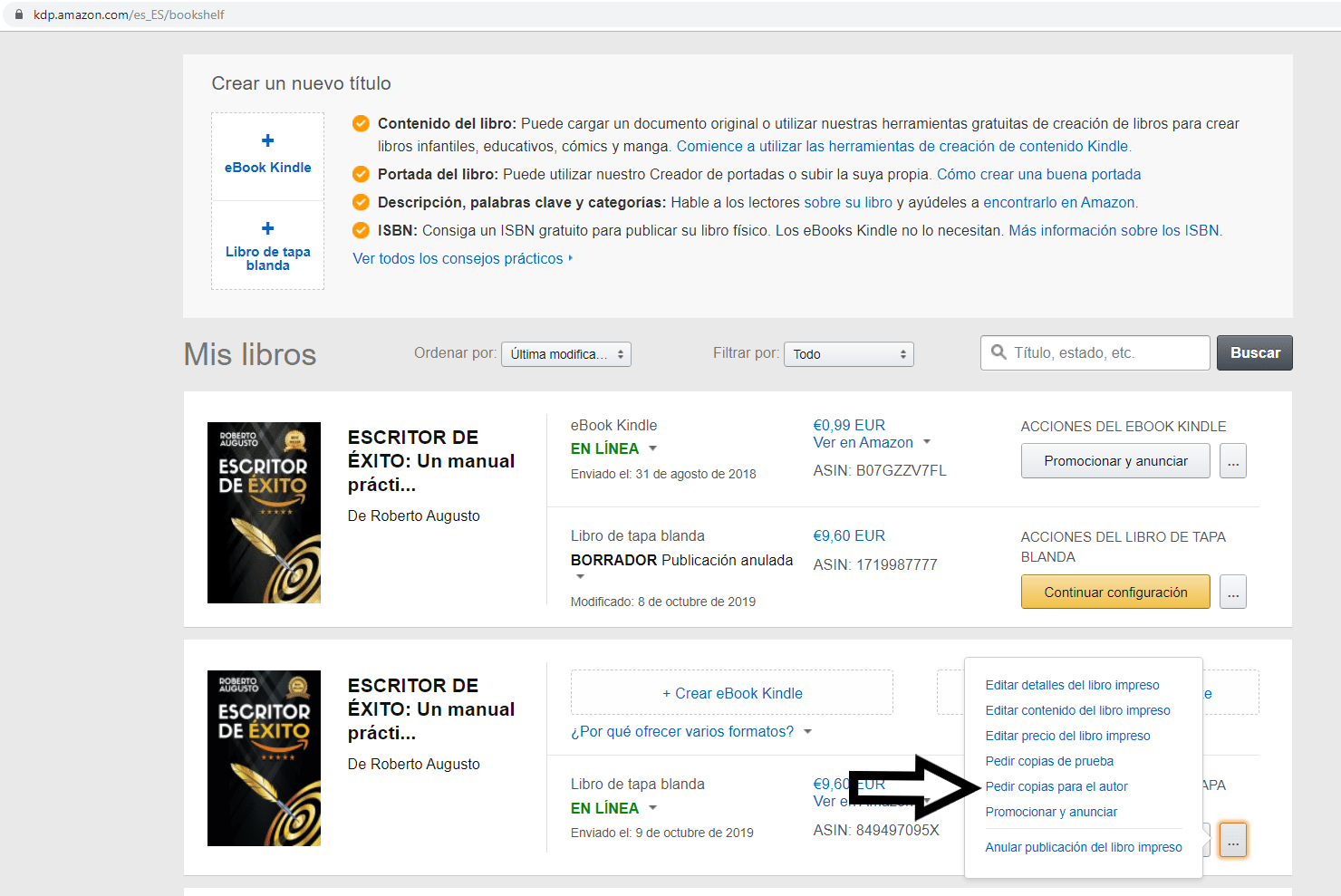The width and height of the screenshot is (1341, 896).
Task: Click the ASIN: B07GZZV7FL text
Action: pos(880,470)
